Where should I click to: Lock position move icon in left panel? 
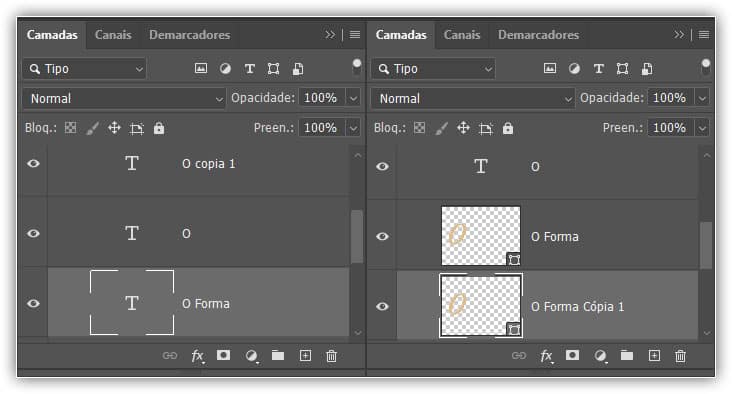tap(114, 128)
